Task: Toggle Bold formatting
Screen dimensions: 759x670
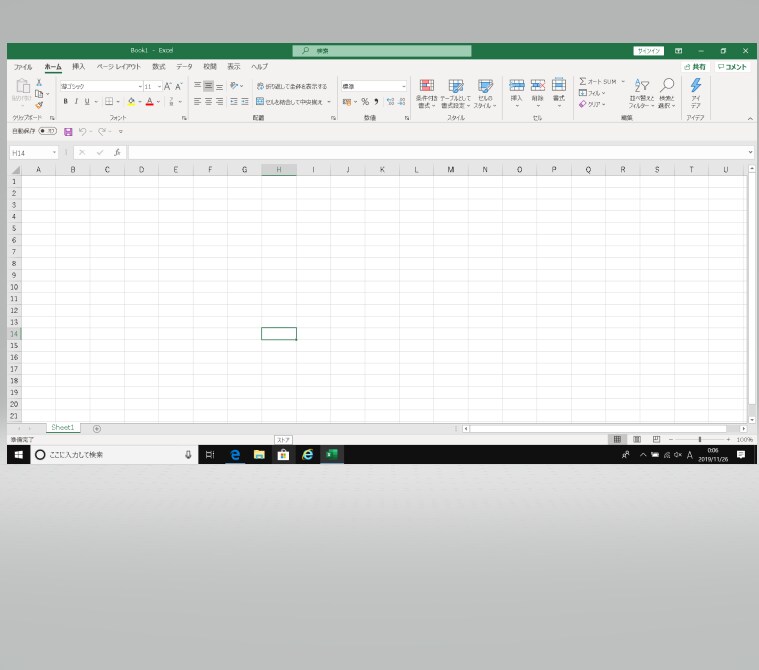Action: coord(65,101)
